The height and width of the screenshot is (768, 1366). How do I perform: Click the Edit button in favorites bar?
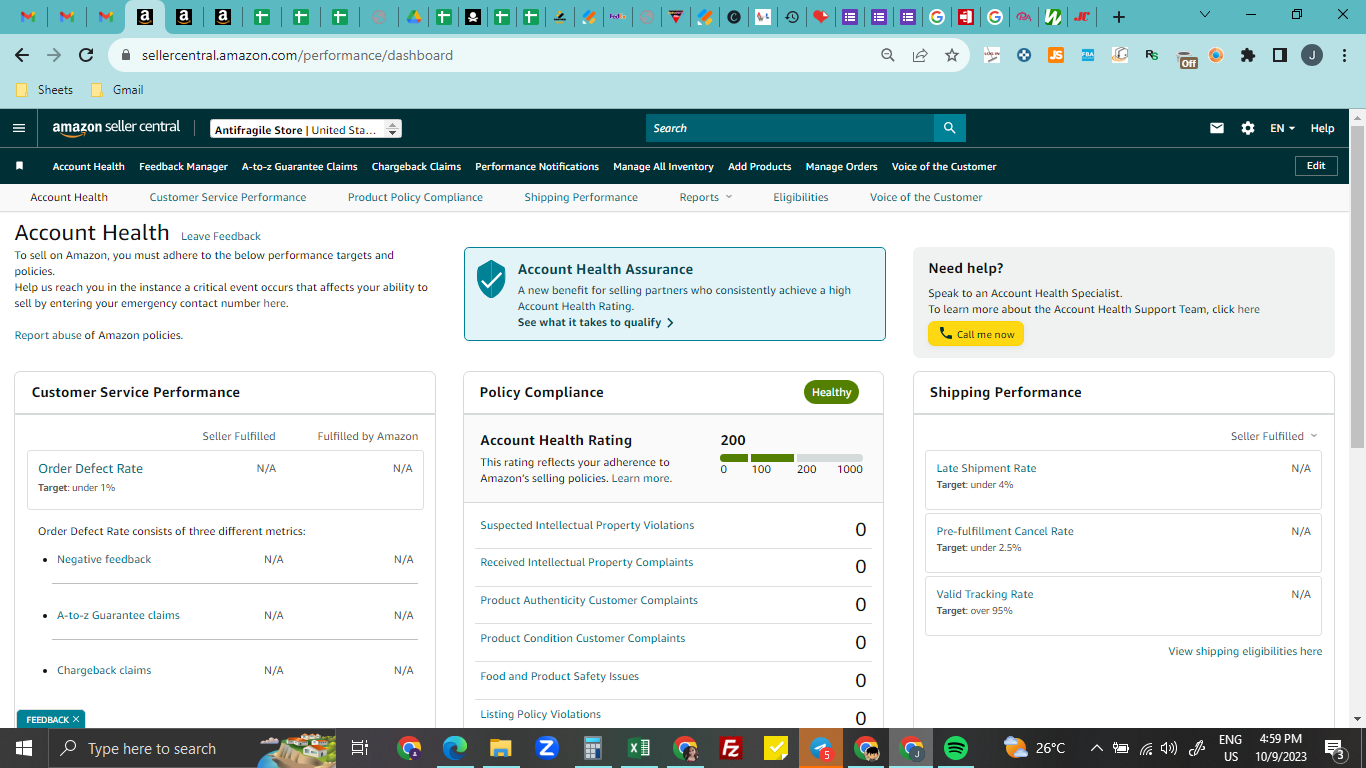[1316, 166]
